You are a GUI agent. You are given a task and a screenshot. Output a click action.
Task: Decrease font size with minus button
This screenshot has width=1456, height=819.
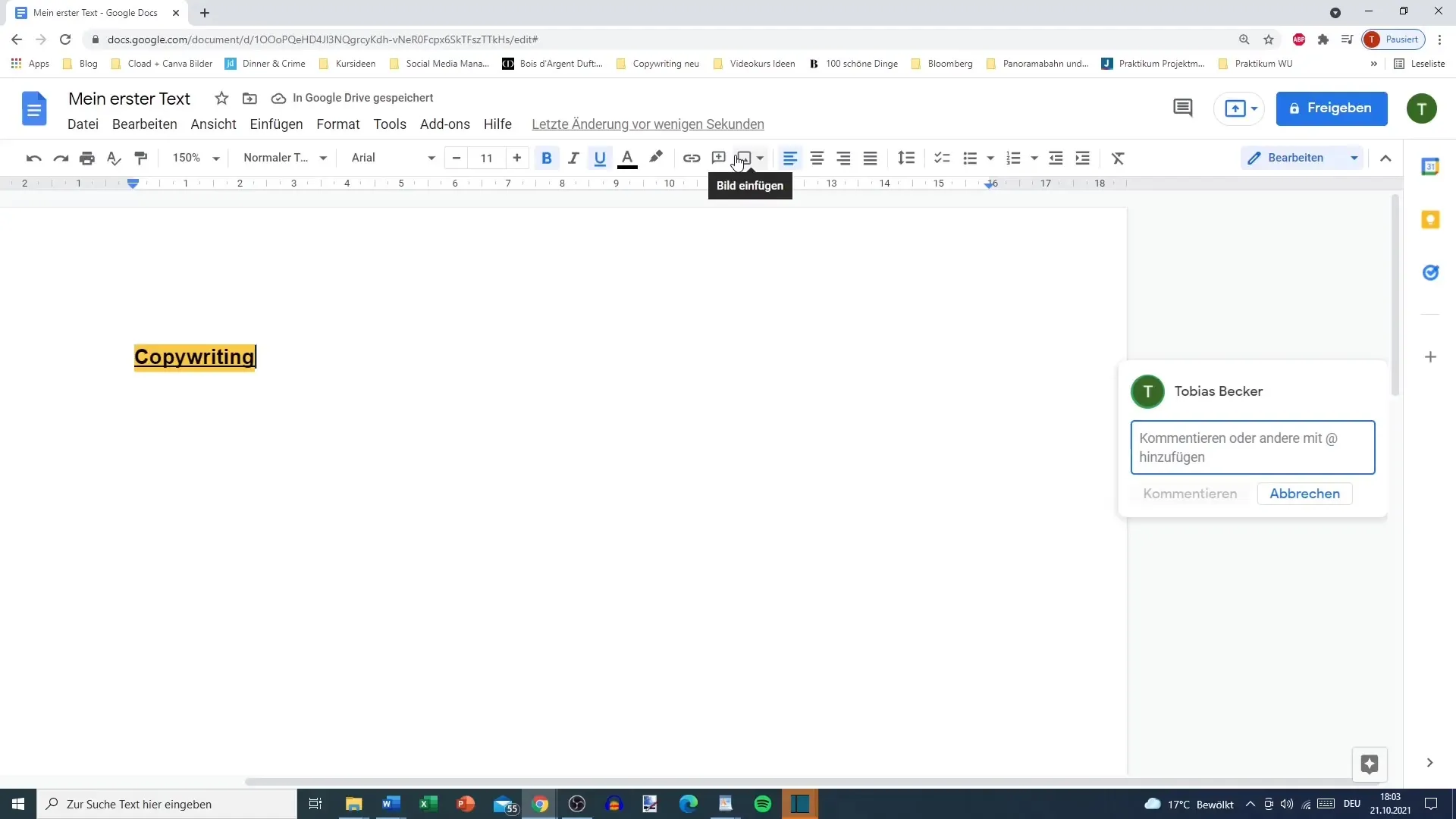point(456,158)
